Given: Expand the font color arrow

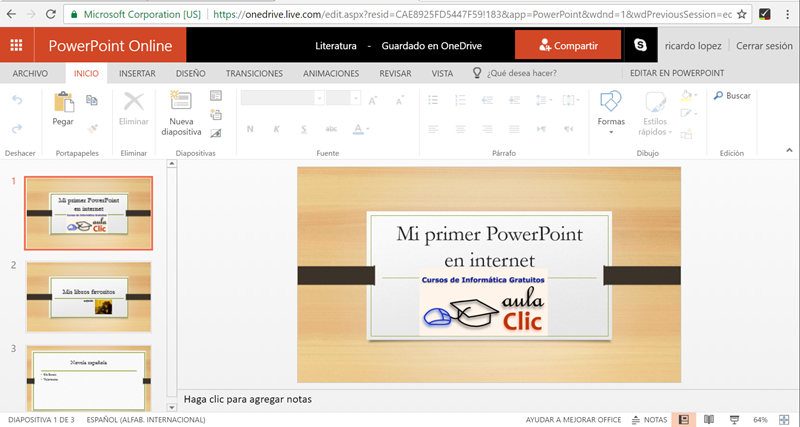Looking at the screenshot, I should 368,129.
